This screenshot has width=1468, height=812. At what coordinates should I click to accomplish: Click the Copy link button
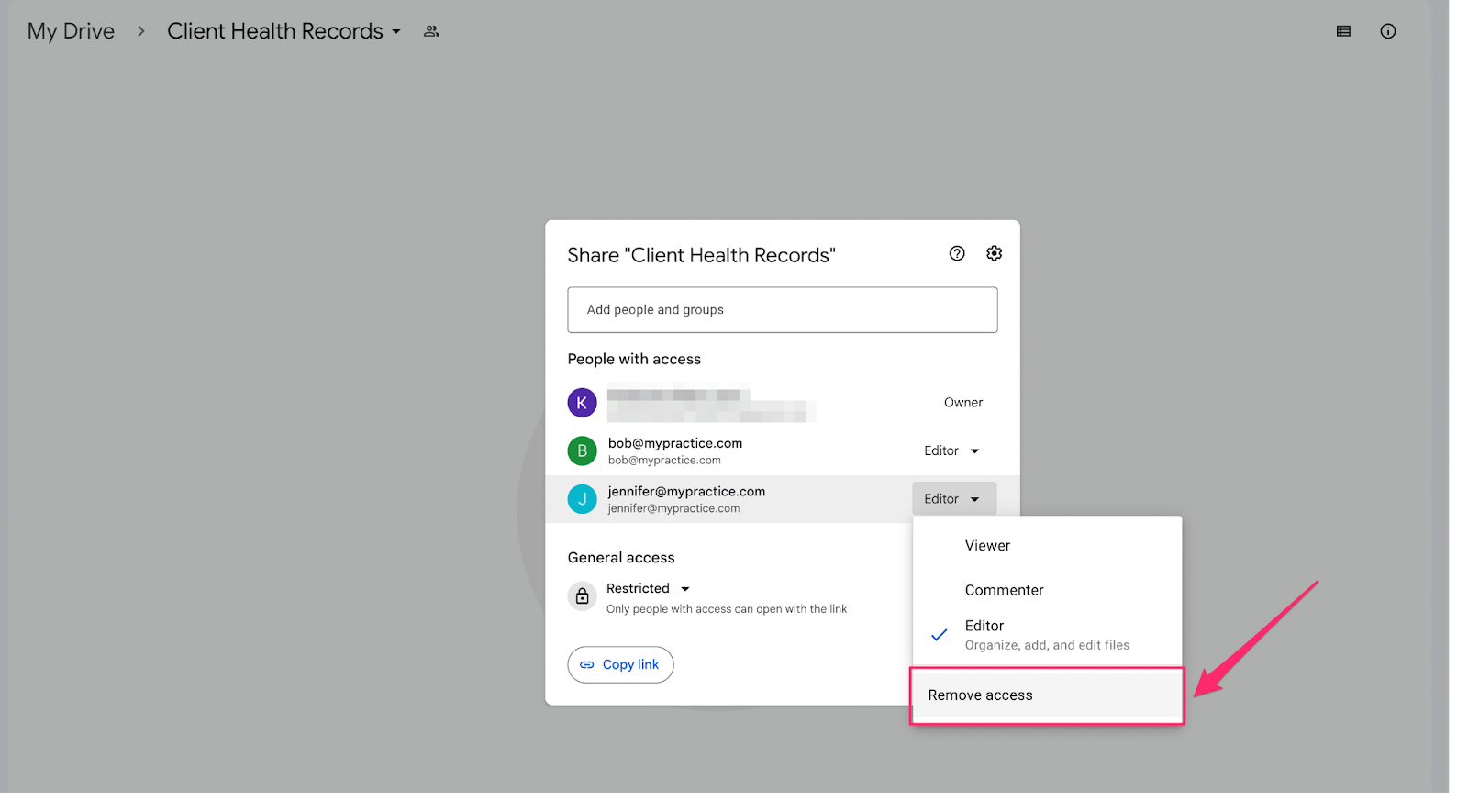(620, 664)
